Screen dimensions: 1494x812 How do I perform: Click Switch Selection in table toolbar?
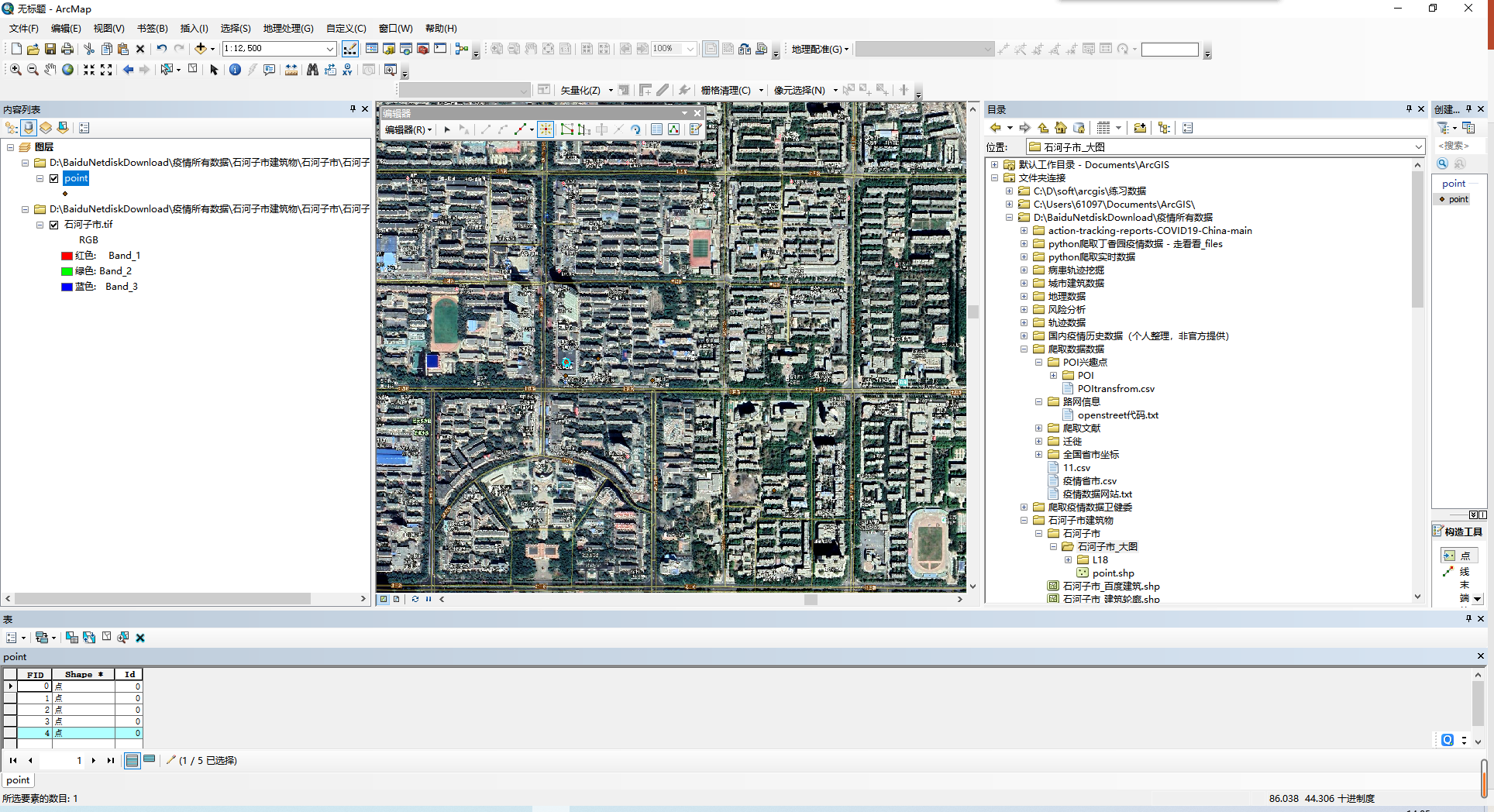89,638
